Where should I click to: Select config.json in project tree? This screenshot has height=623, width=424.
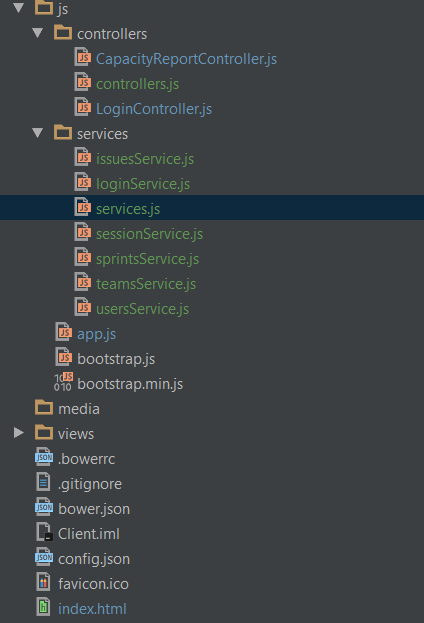94,559
